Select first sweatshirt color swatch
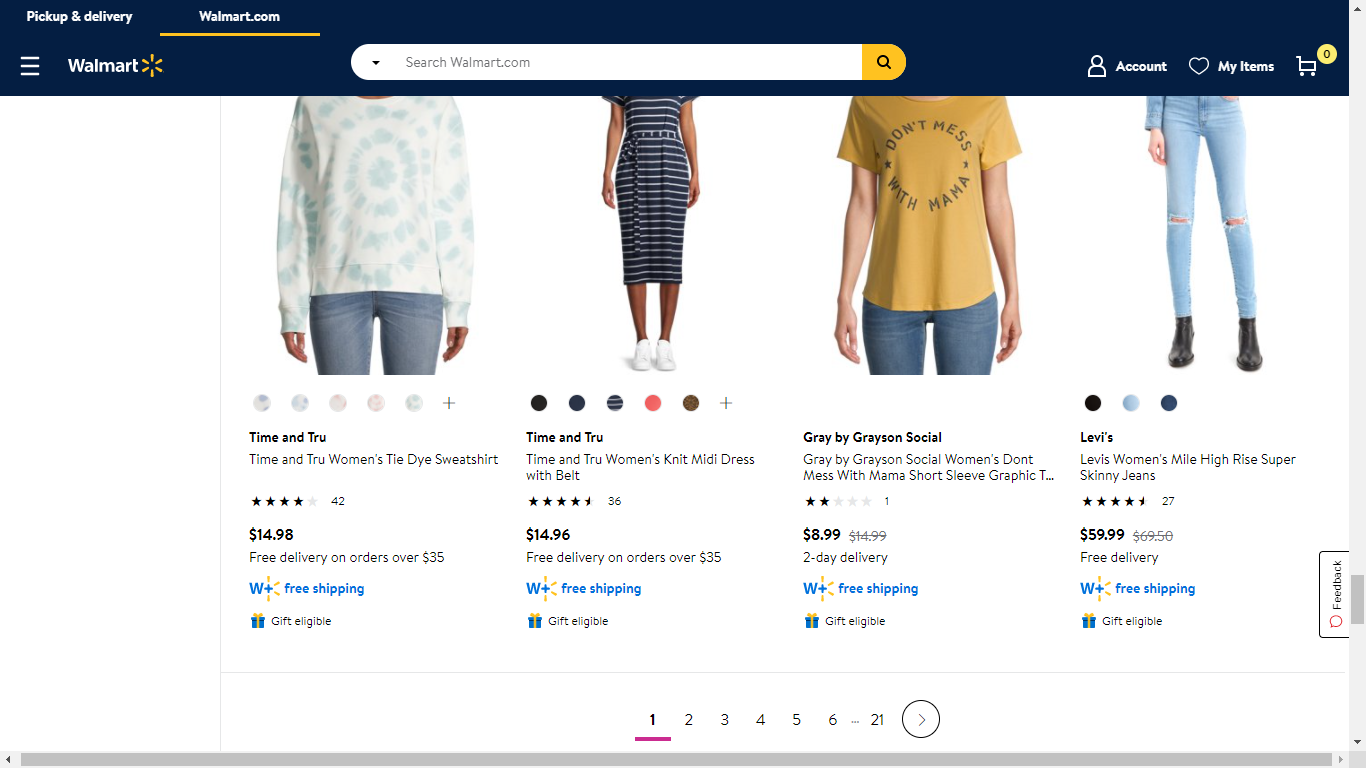This screenshot has height=768, width=1366. tap(262, 403)
